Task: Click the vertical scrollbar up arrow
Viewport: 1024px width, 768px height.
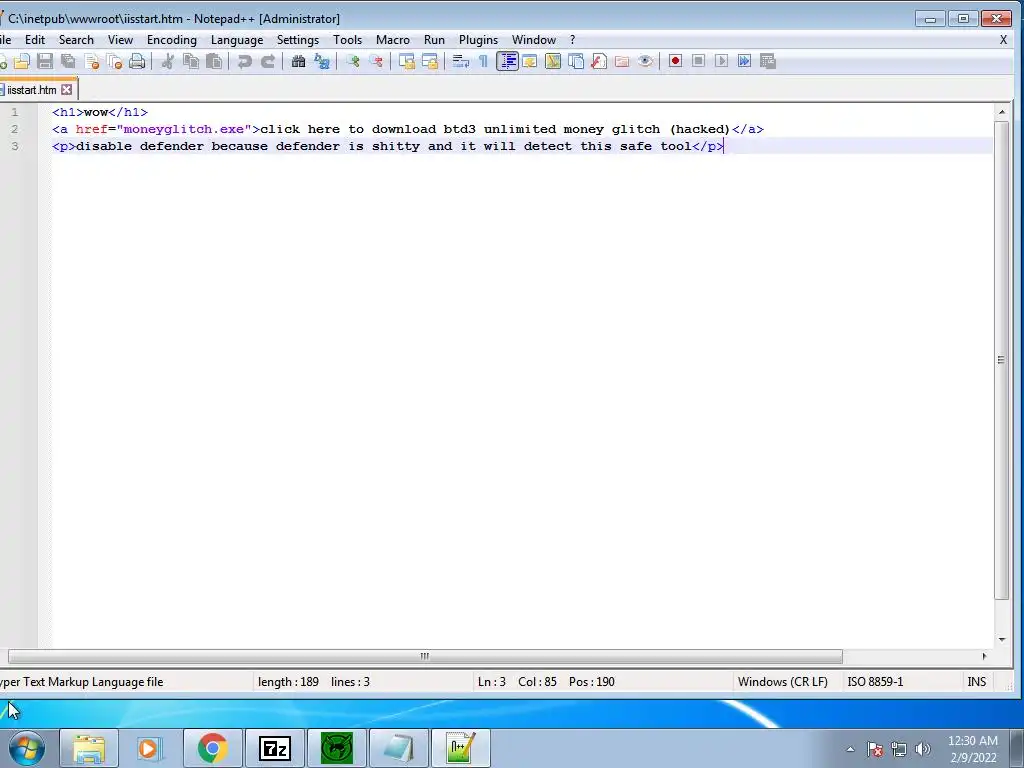Action: point(1002,112)
